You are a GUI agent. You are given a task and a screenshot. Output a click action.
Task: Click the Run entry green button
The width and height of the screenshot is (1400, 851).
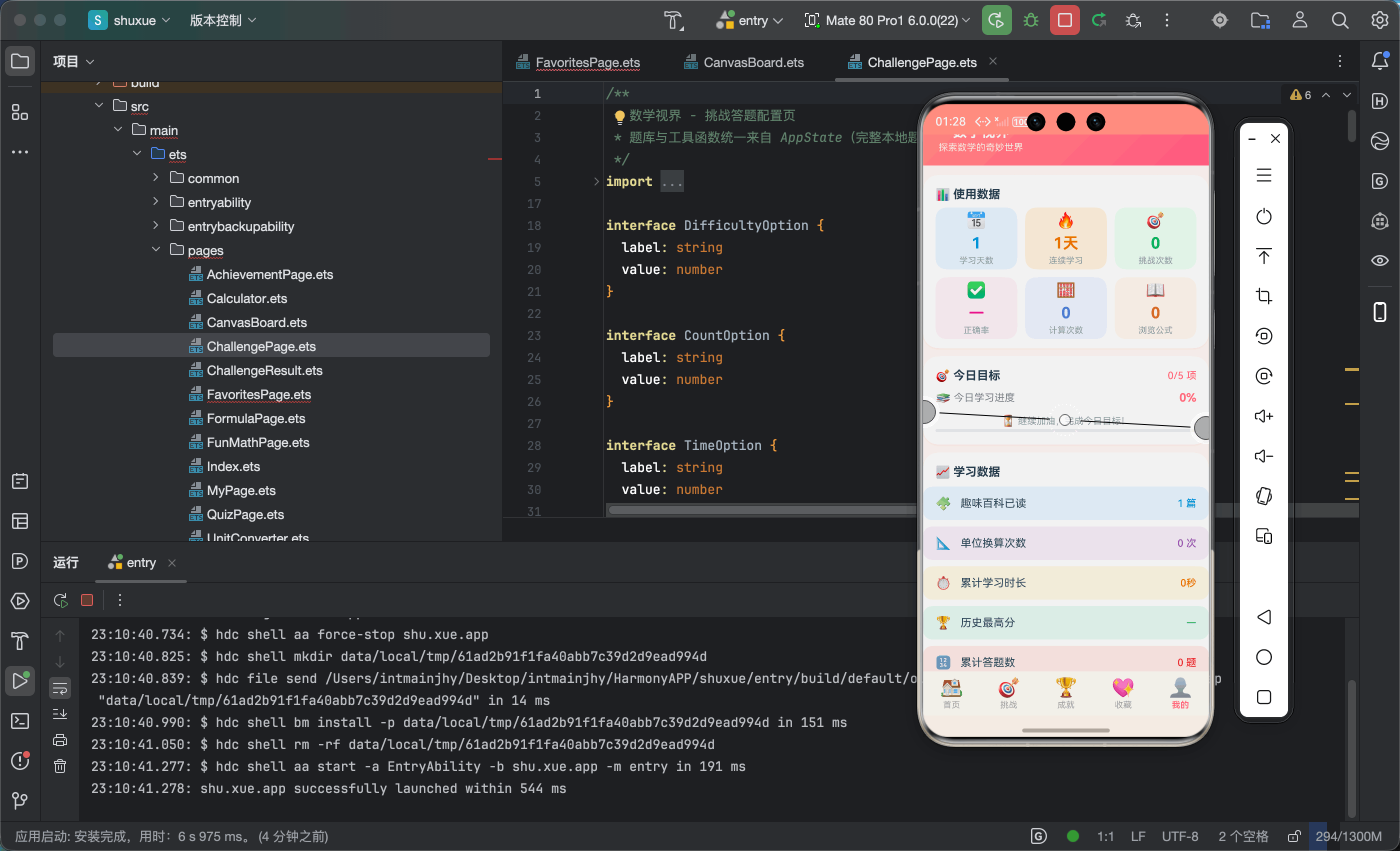pyautogui.click(x=996, y=20)
